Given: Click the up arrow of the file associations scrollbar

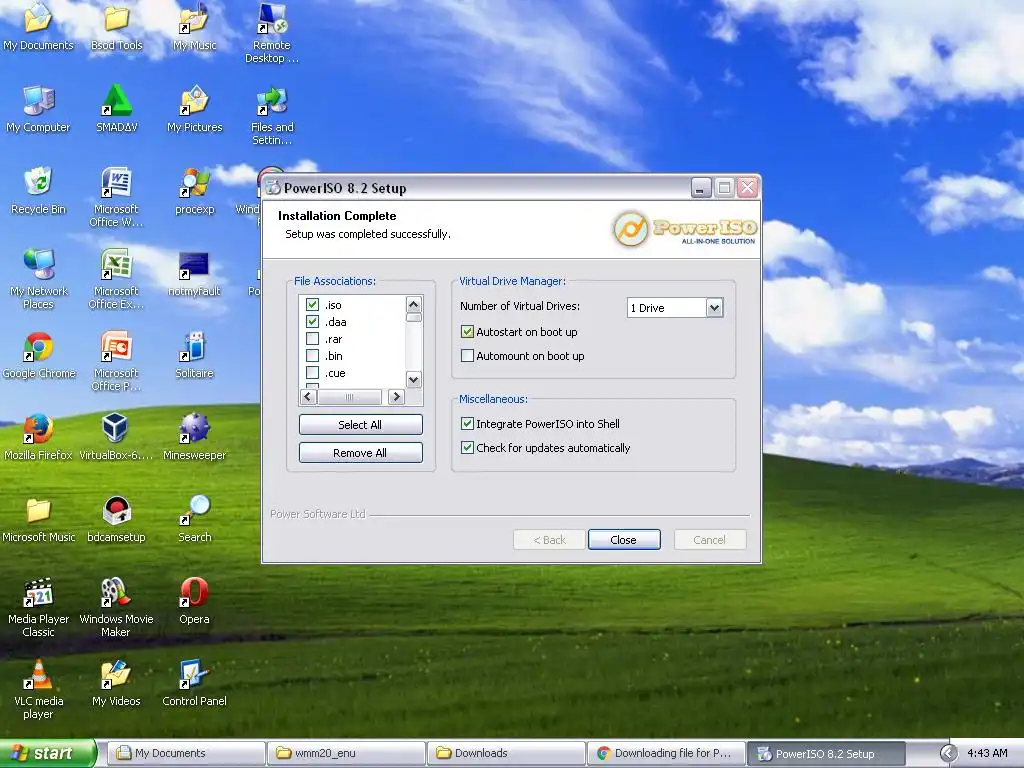Looking at the screenshot, I should 413,304.
